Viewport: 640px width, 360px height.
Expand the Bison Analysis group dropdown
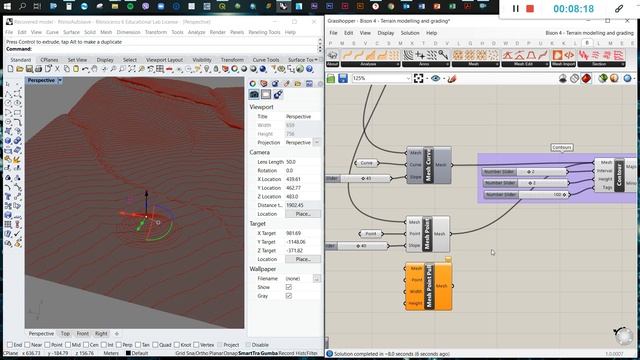click(x=398, y=64)
